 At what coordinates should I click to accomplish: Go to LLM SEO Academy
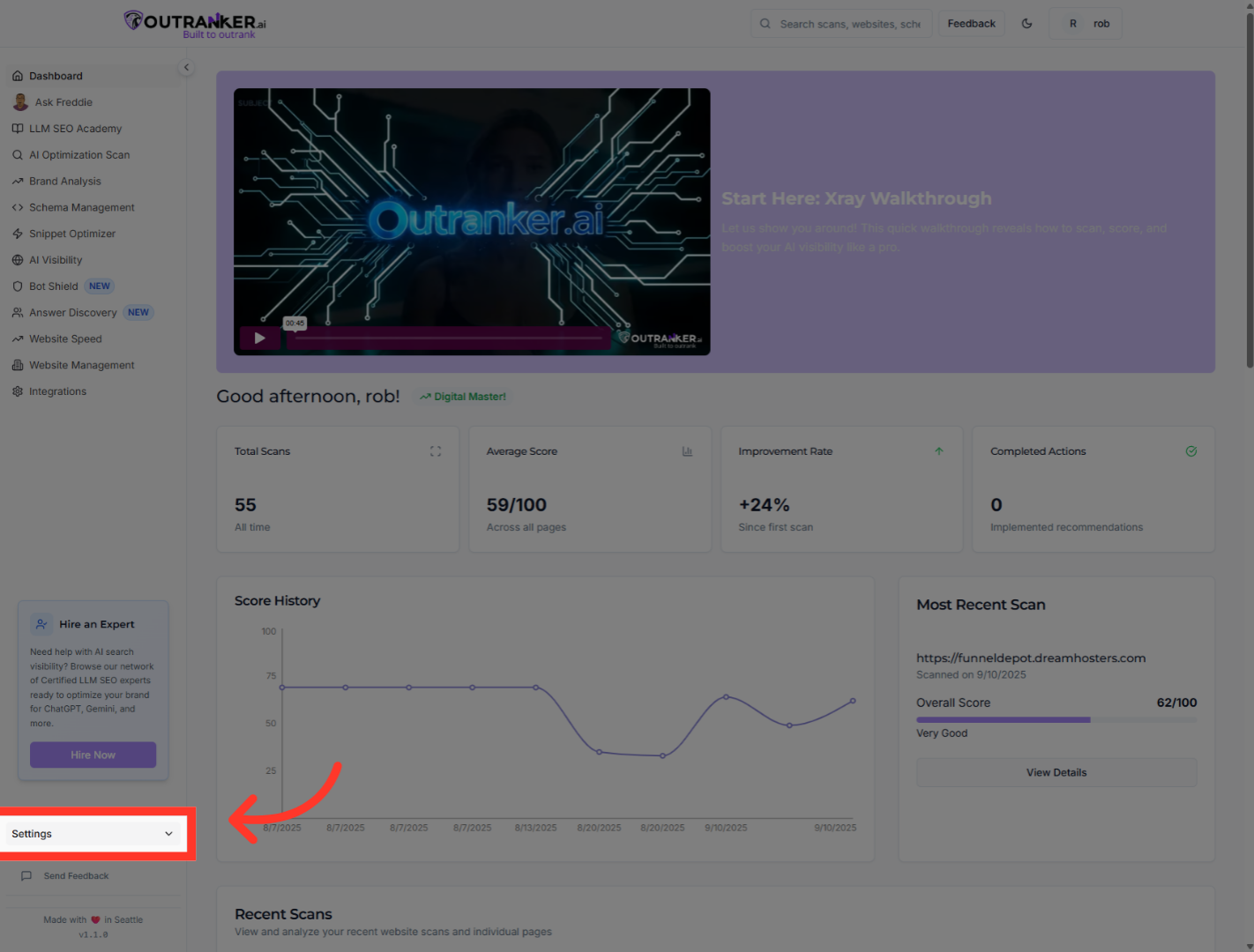click(93, 129)
